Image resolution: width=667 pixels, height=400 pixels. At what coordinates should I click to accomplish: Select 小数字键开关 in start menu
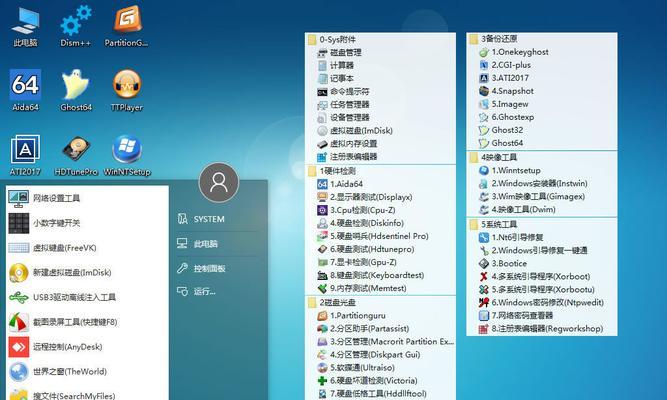(87, 223)
